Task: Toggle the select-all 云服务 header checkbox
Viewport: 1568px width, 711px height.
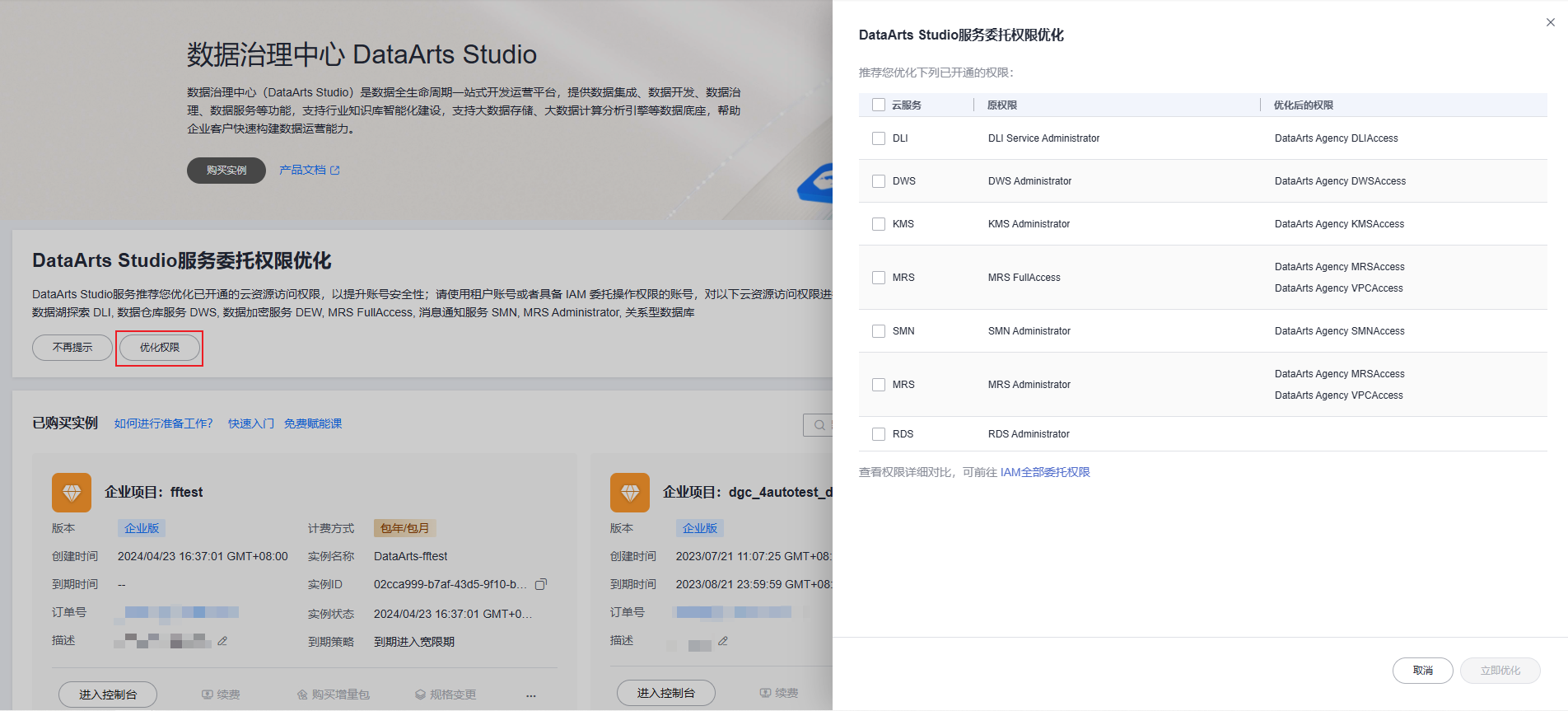Action: point(879,105)
